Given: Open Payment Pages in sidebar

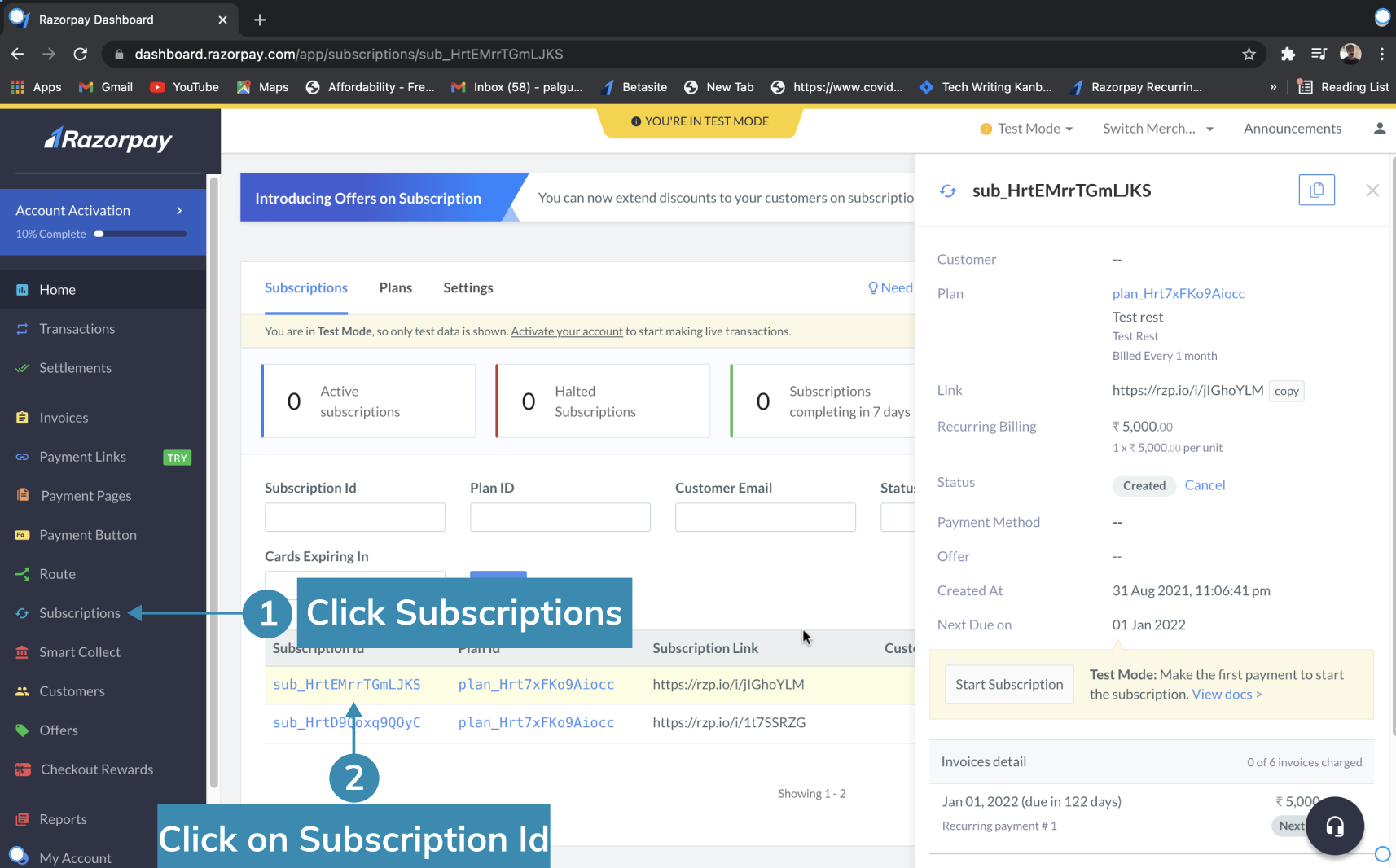Looking at the screenshot, I should click(86, 496).
